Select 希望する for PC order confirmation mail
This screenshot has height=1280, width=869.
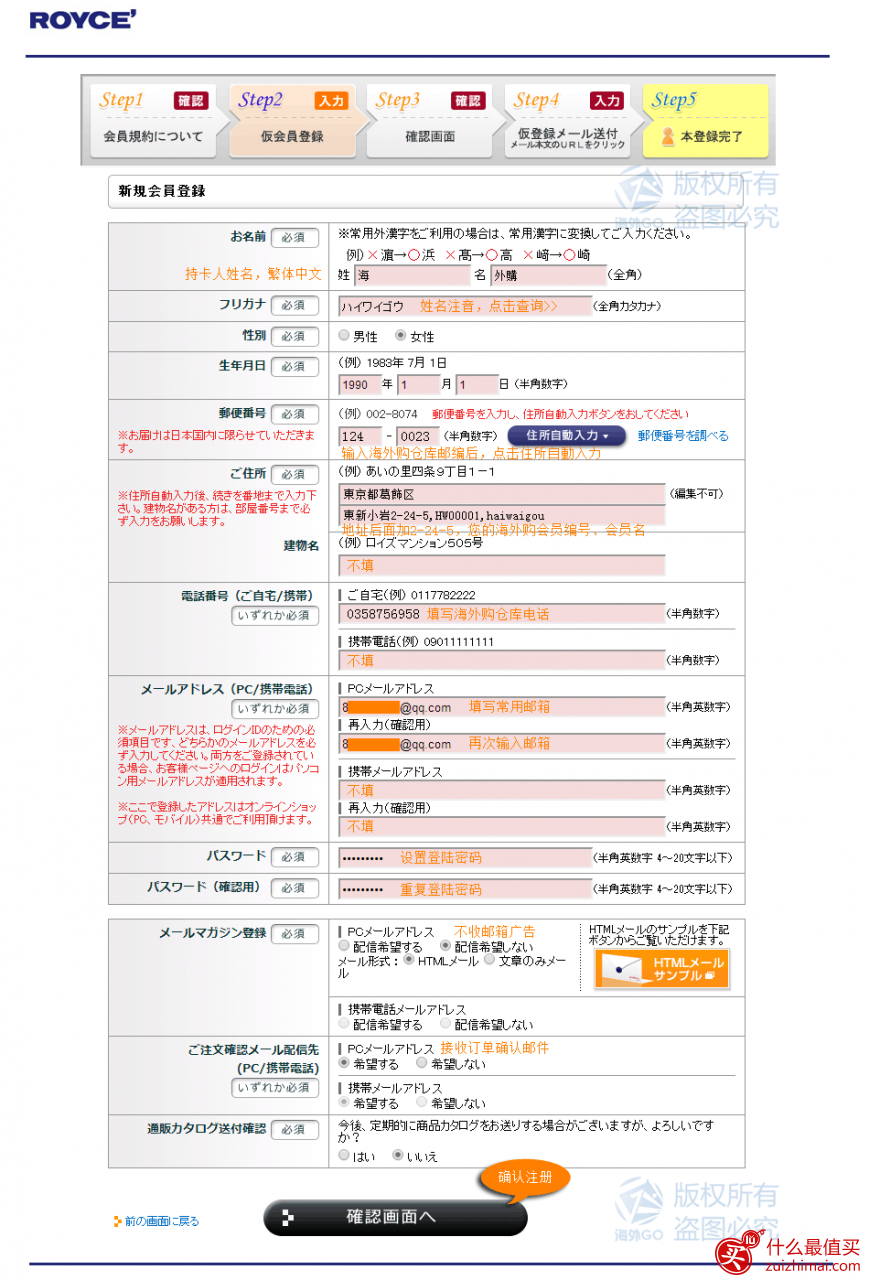point(344,1063)
